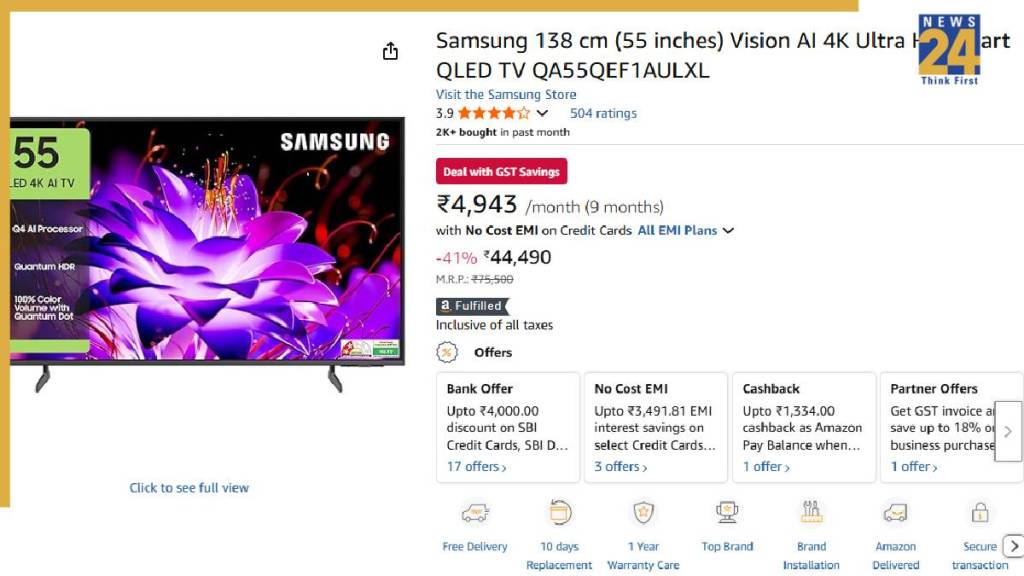Visit the Samsung Store link
Viewport: 1024px width, 576px height.
[506, 95]
